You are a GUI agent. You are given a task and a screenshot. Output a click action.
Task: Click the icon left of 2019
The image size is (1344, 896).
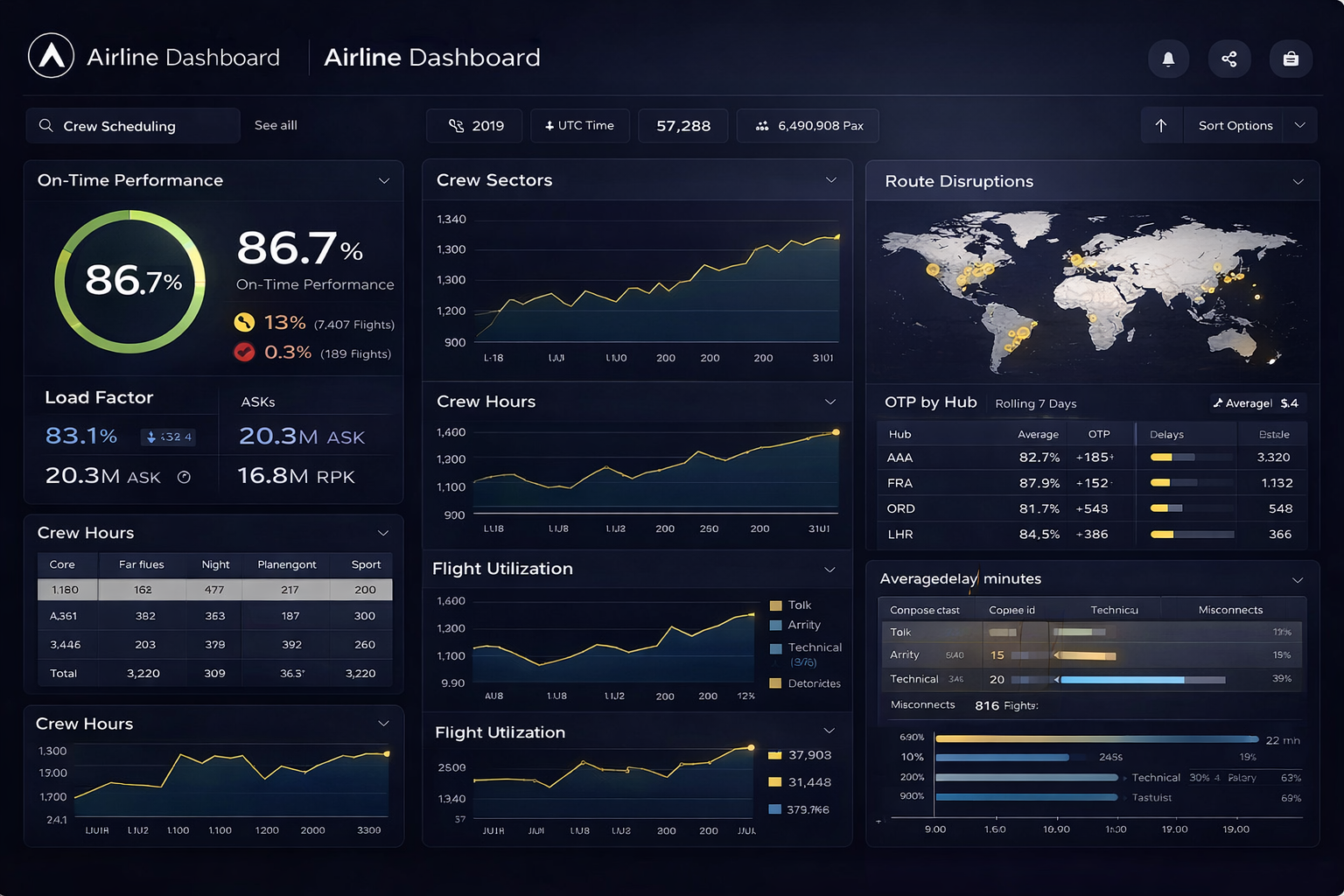[456, 126]
